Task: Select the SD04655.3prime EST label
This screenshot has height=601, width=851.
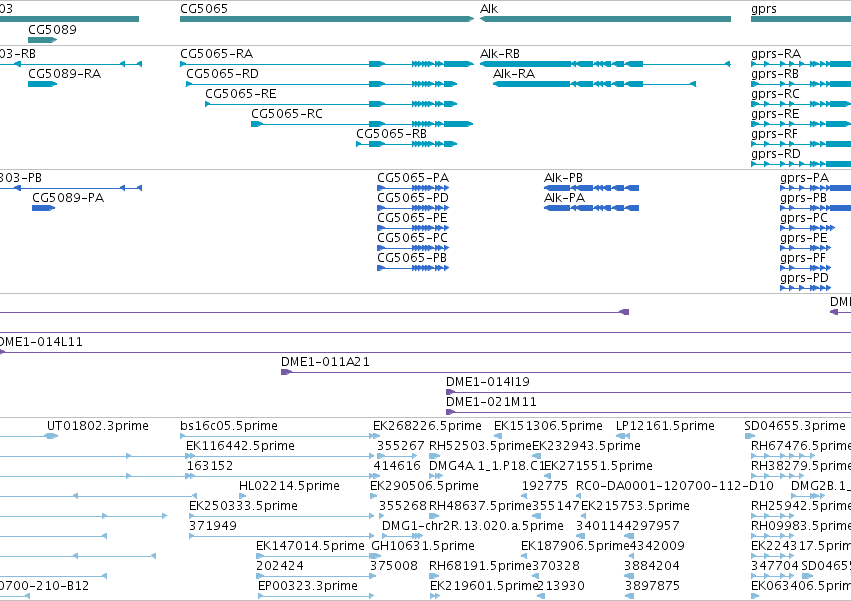Action: point(795,426)
